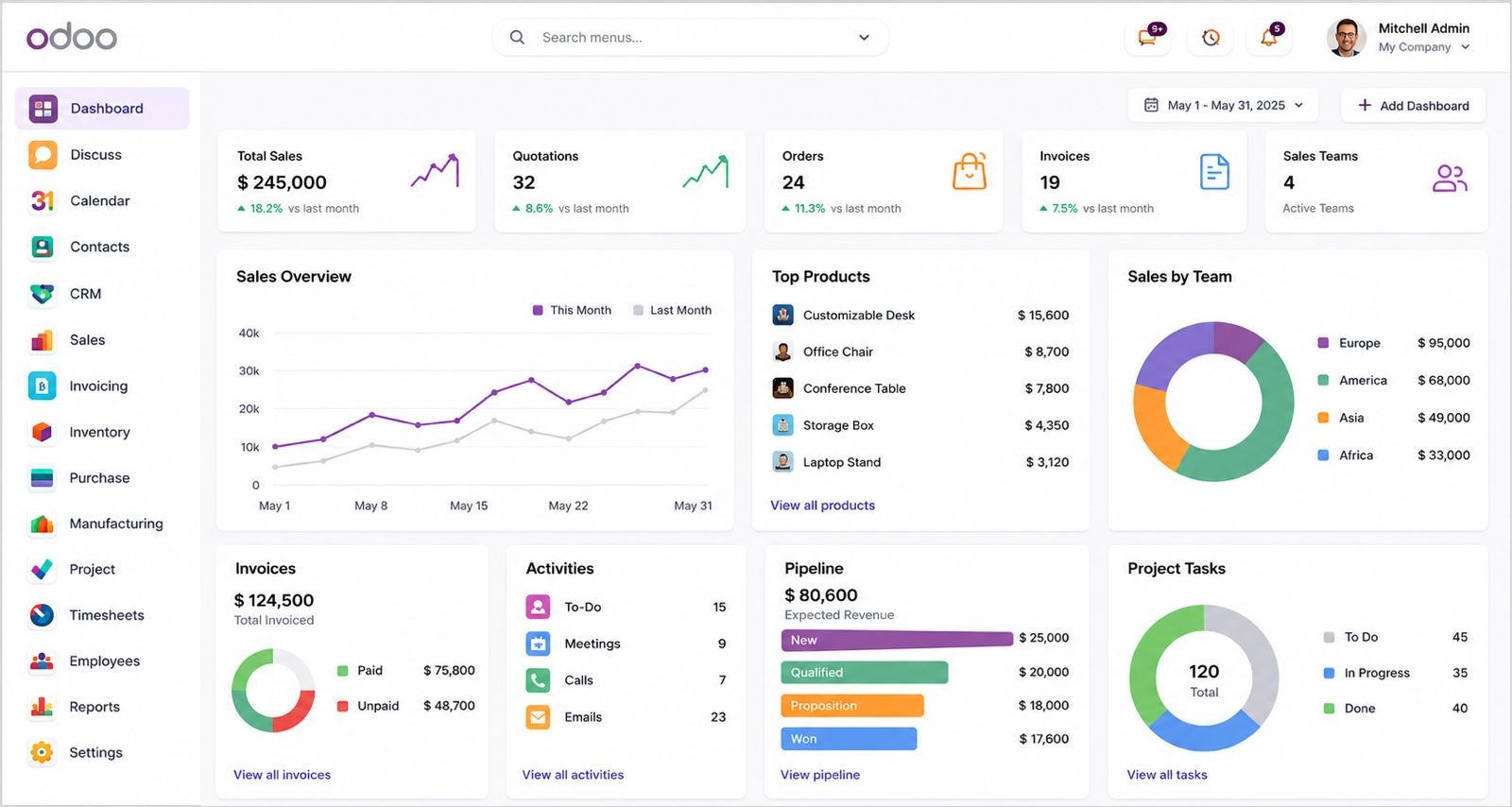Click the Invoices document icon

(x=1214, y=172)
